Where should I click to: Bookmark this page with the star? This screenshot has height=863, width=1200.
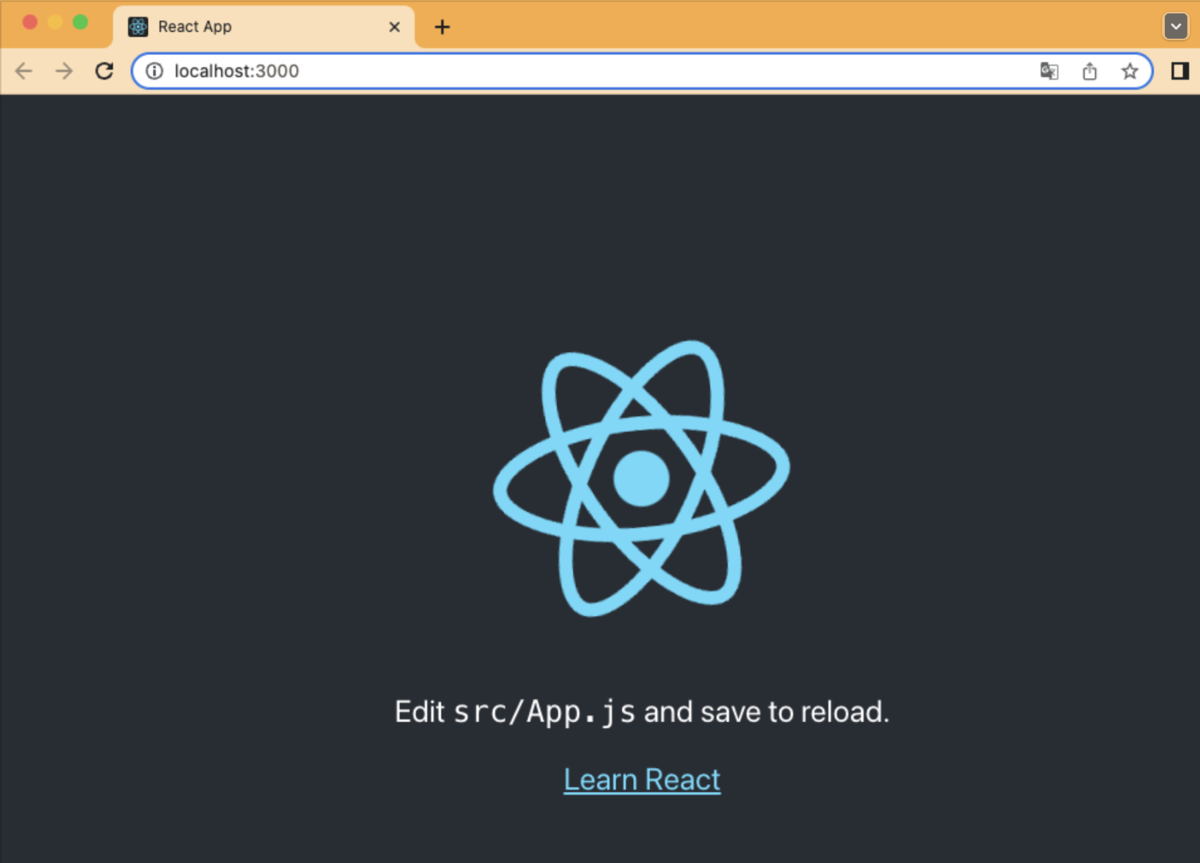click(1130, 71)
